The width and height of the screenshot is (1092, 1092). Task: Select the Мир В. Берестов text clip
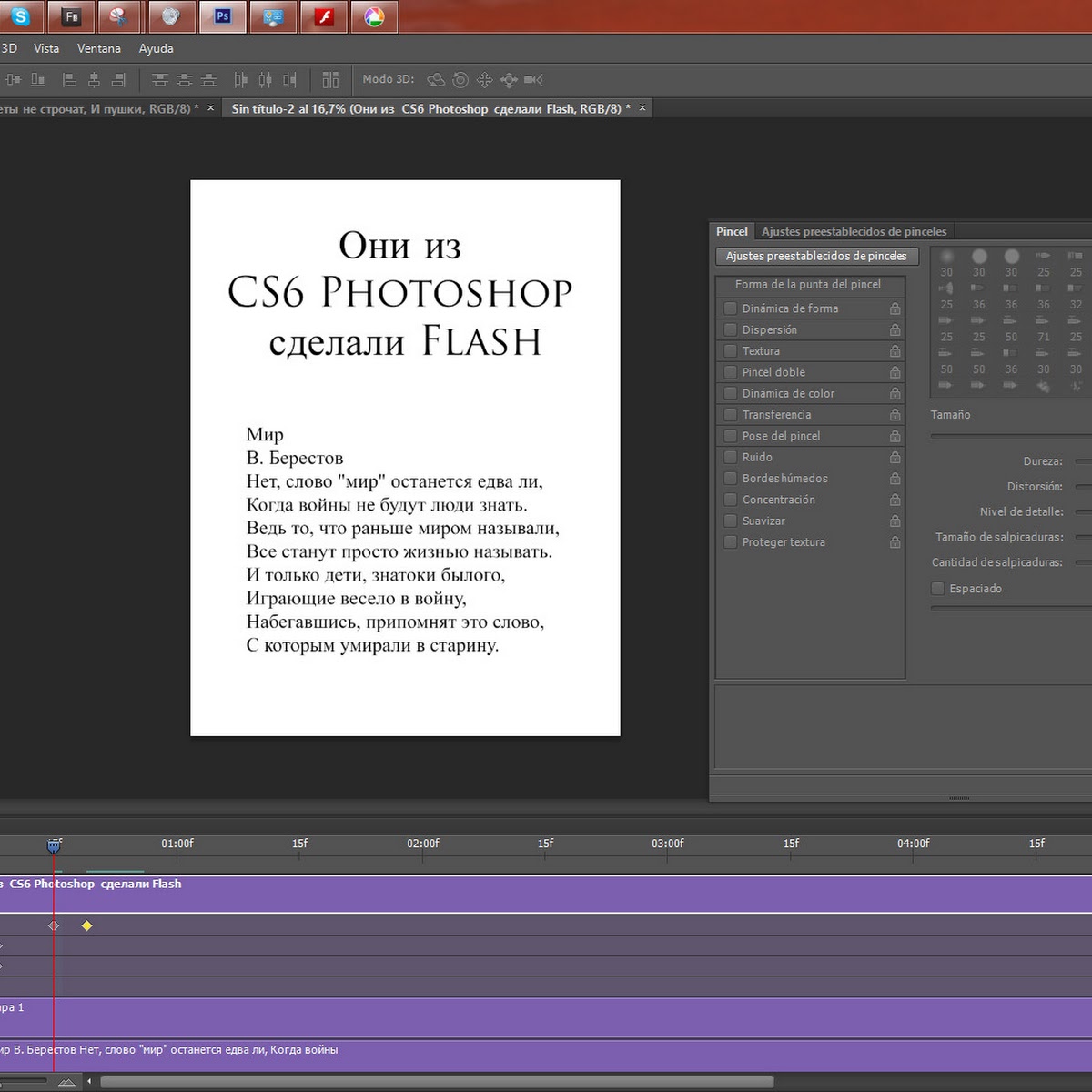546,1056
